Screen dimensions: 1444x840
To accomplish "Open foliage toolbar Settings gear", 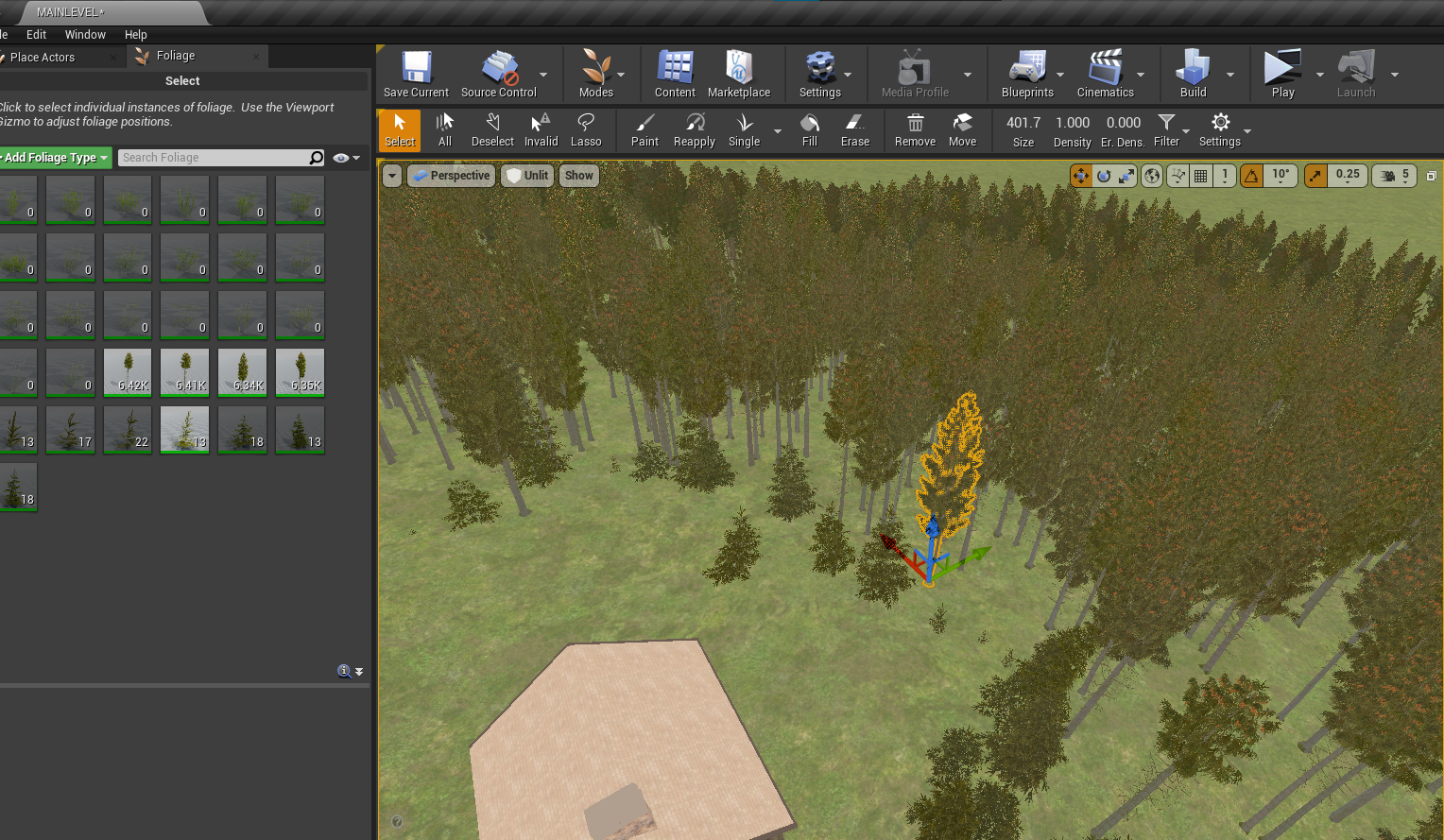I will [x=1220, y=123].
